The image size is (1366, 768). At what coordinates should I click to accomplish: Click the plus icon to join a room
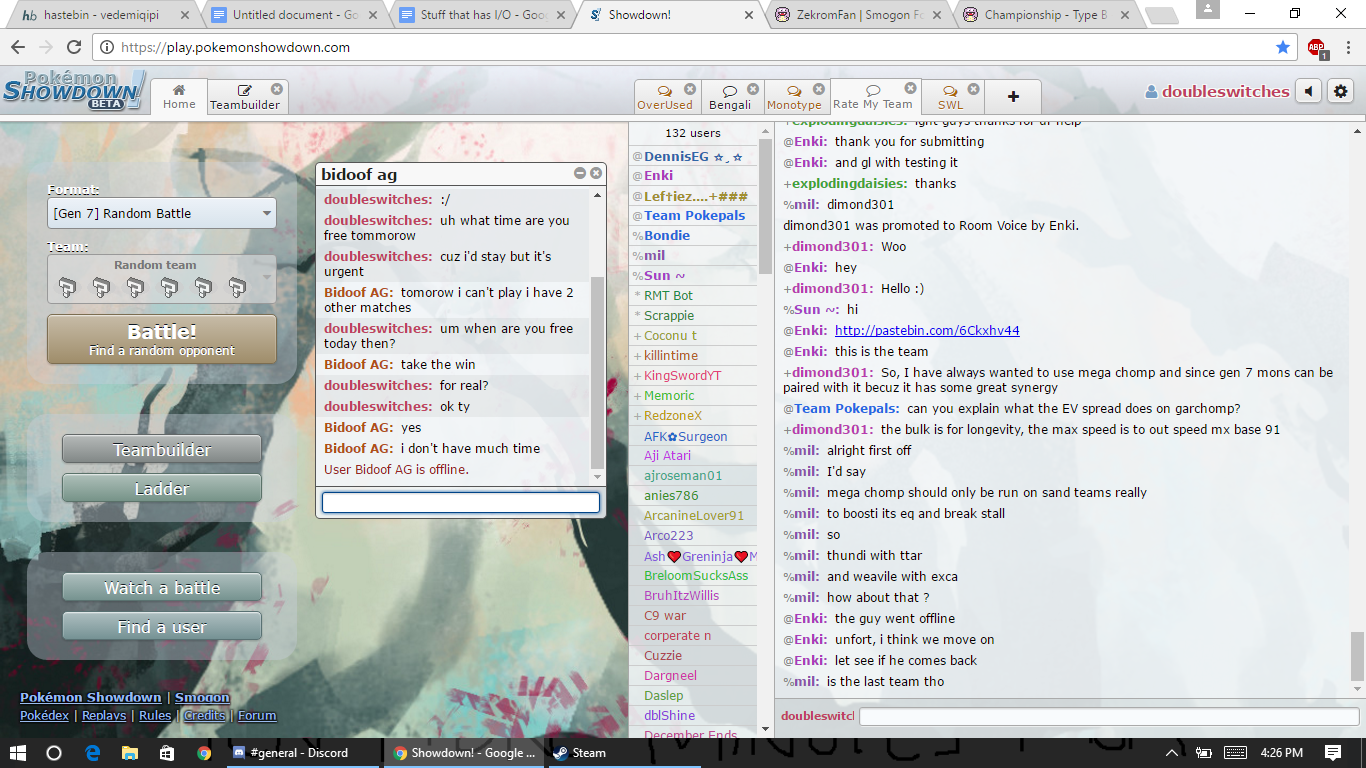click(x=1013, y=97)
